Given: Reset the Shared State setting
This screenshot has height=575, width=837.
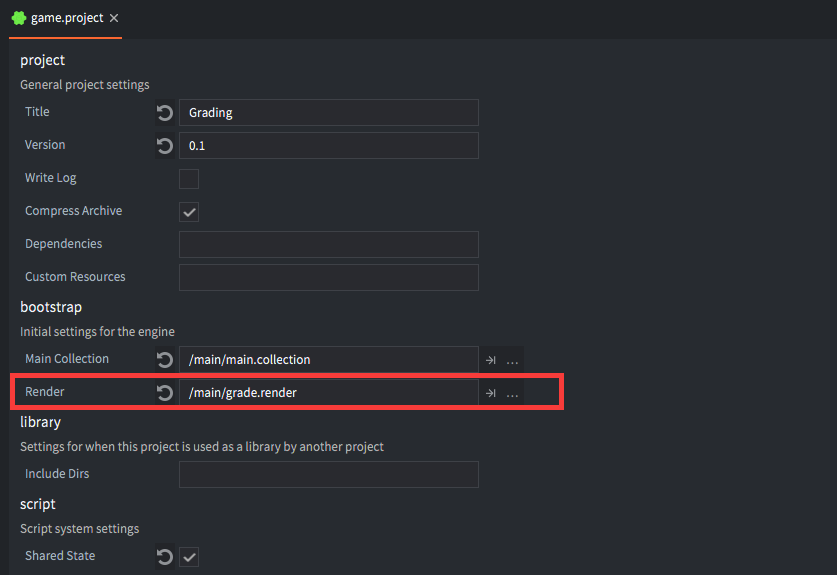Looking at the screenshot, I should click(x=165, y=557).
